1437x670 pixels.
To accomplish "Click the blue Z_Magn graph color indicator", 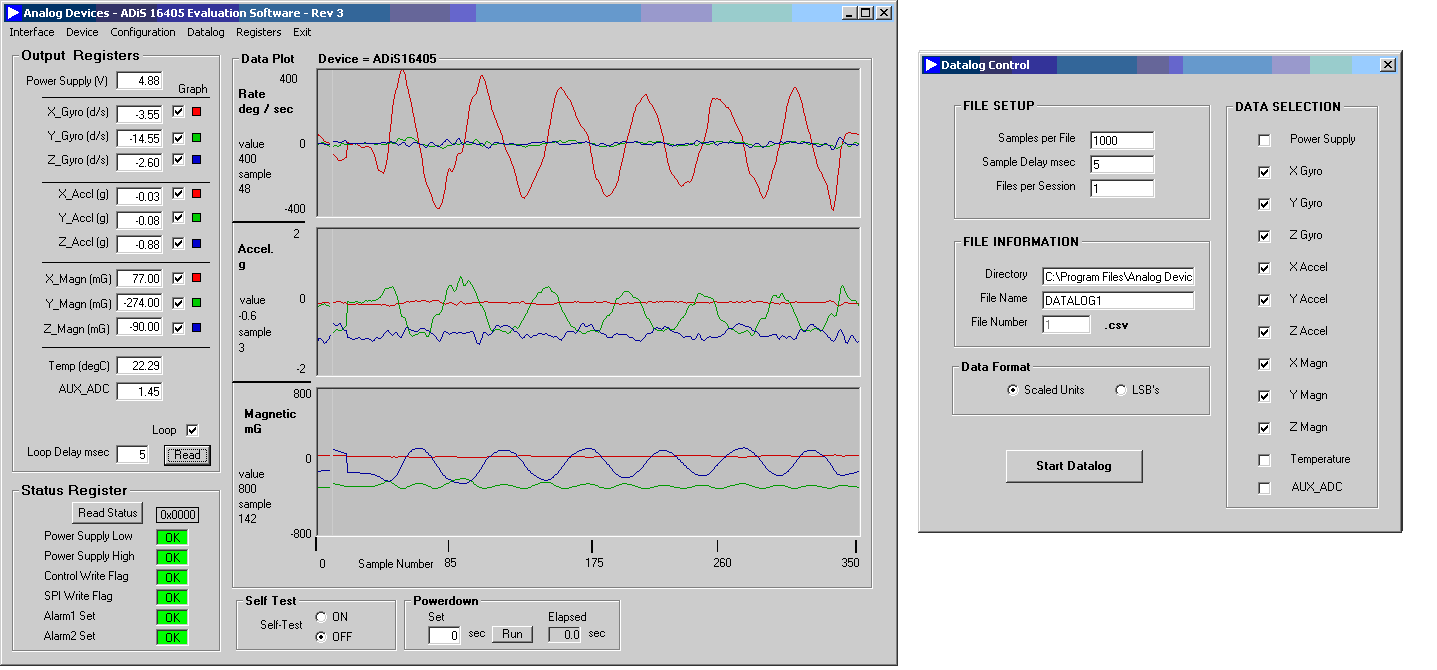I will pyautogui.click(x=196, y=328).
